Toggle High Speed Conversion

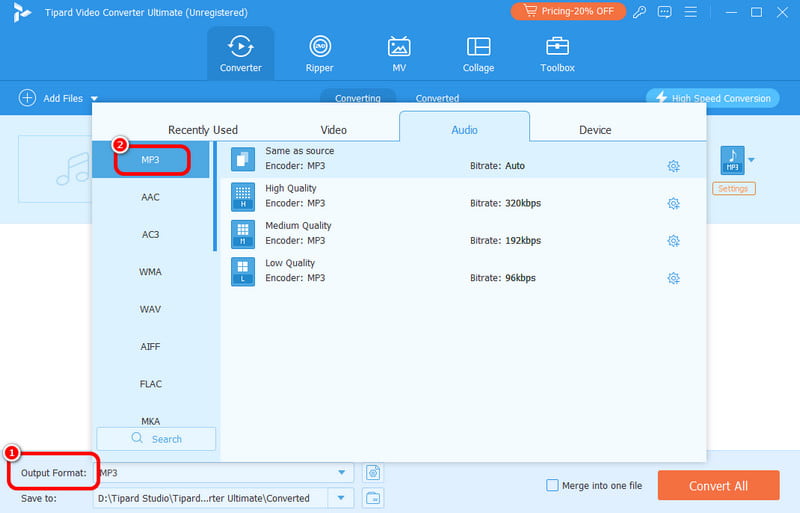[x=713, y=98]
